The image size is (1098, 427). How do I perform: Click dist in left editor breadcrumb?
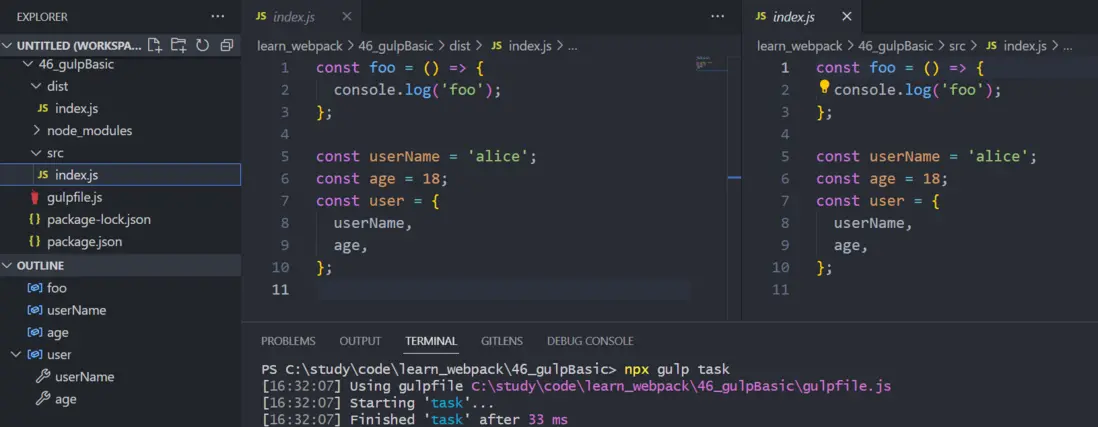(x=460, y=46)
